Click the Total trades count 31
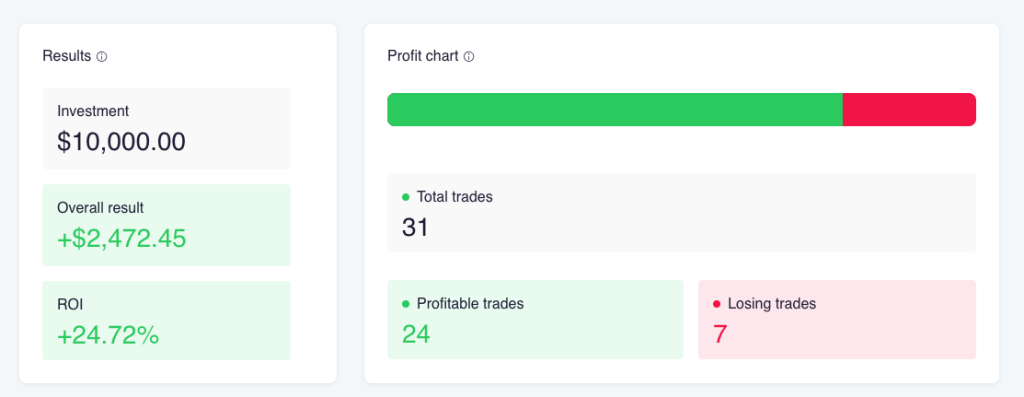1024x397 pixels. pos(415,227)
